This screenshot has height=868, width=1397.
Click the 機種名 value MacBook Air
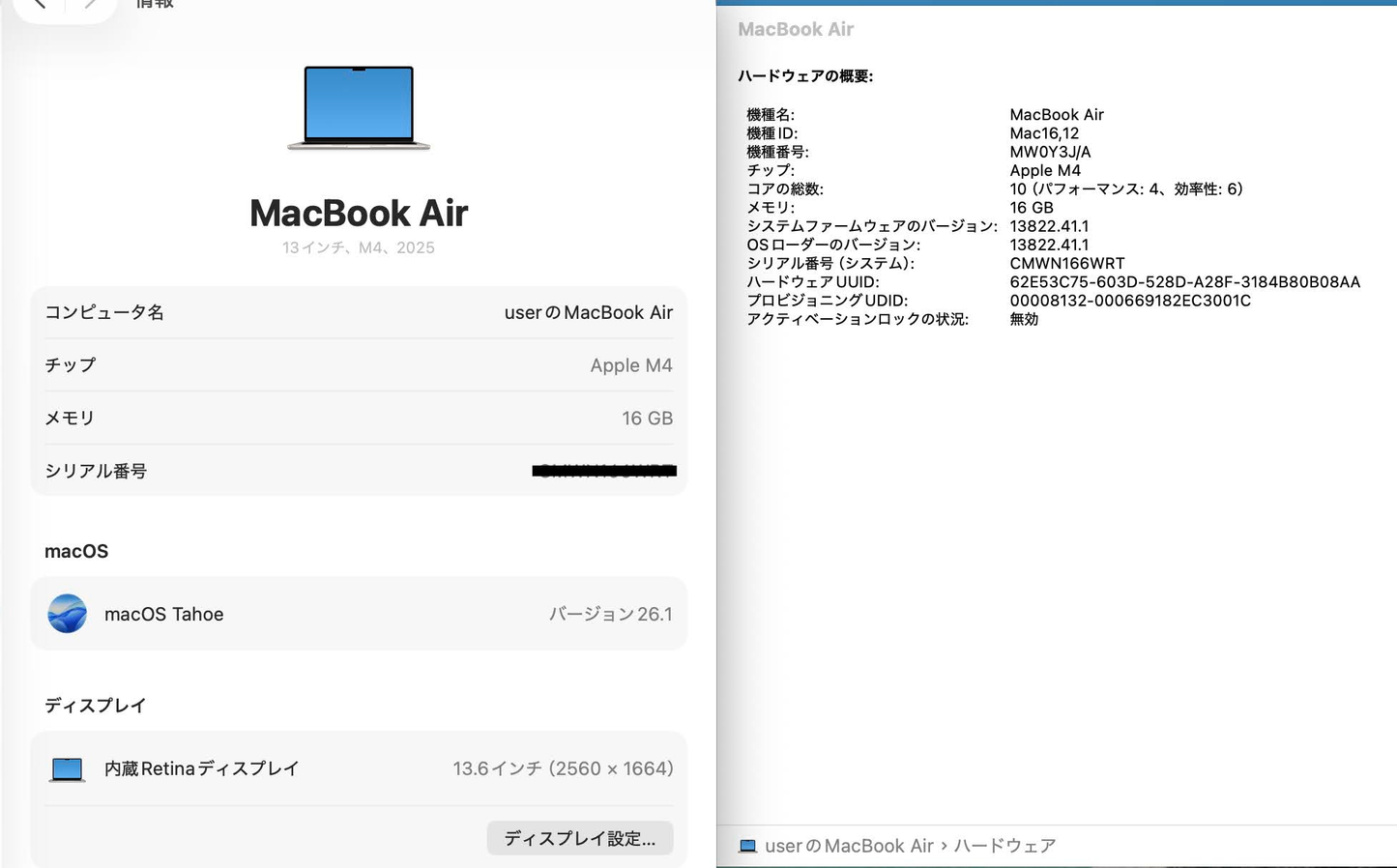[1057, 114]
